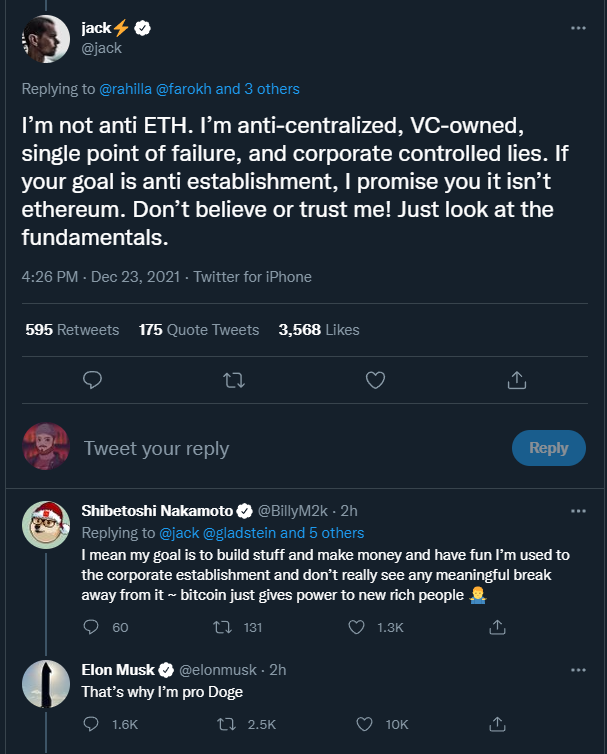Like Shibetoshi Nakamoto's reply
This screenshot has width=607, height=754.
click(x=357, y=627)
